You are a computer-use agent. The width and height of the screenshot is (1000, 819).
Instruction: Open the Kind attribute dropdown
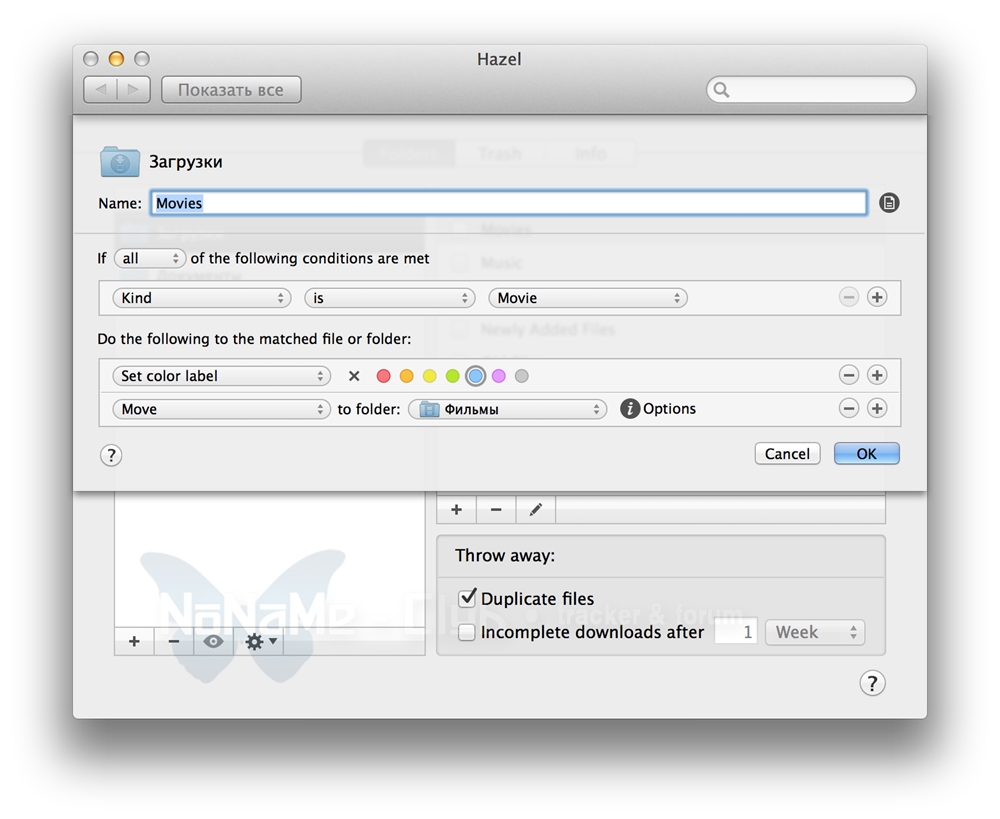coord(202,298)
